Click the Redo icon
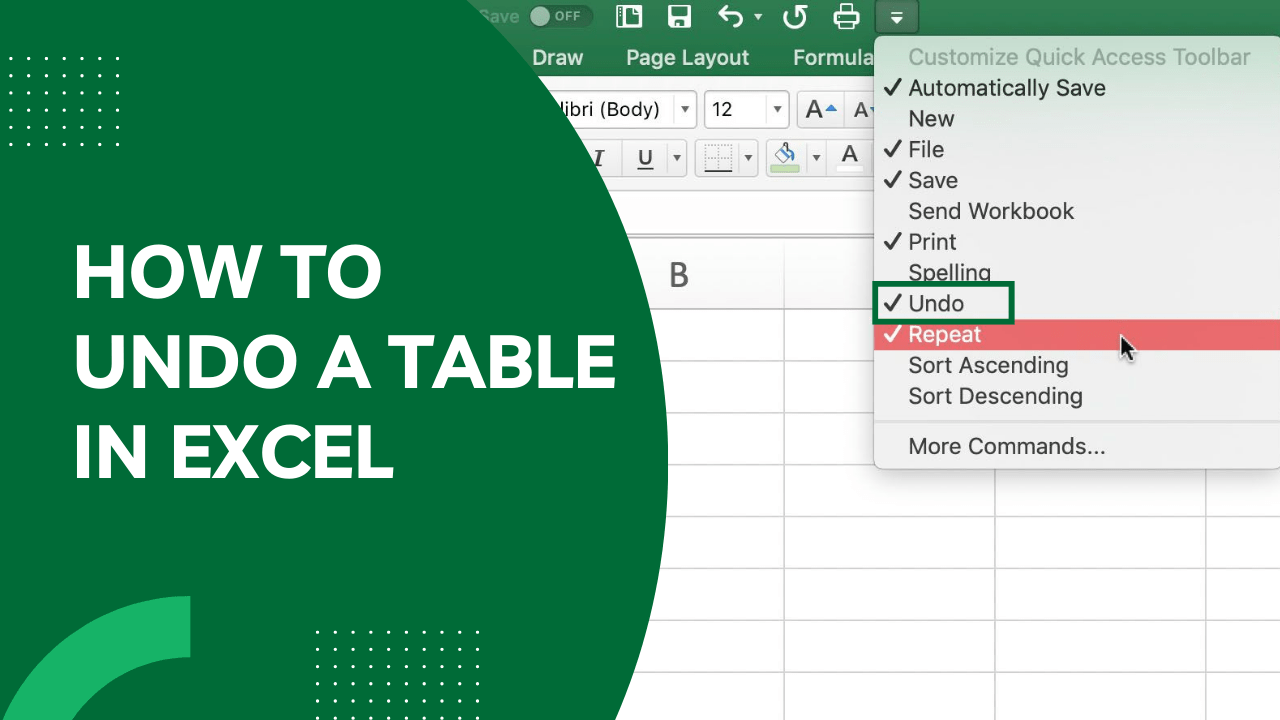The height and width of the screenshot is (720, 1280). click(793, 16)
